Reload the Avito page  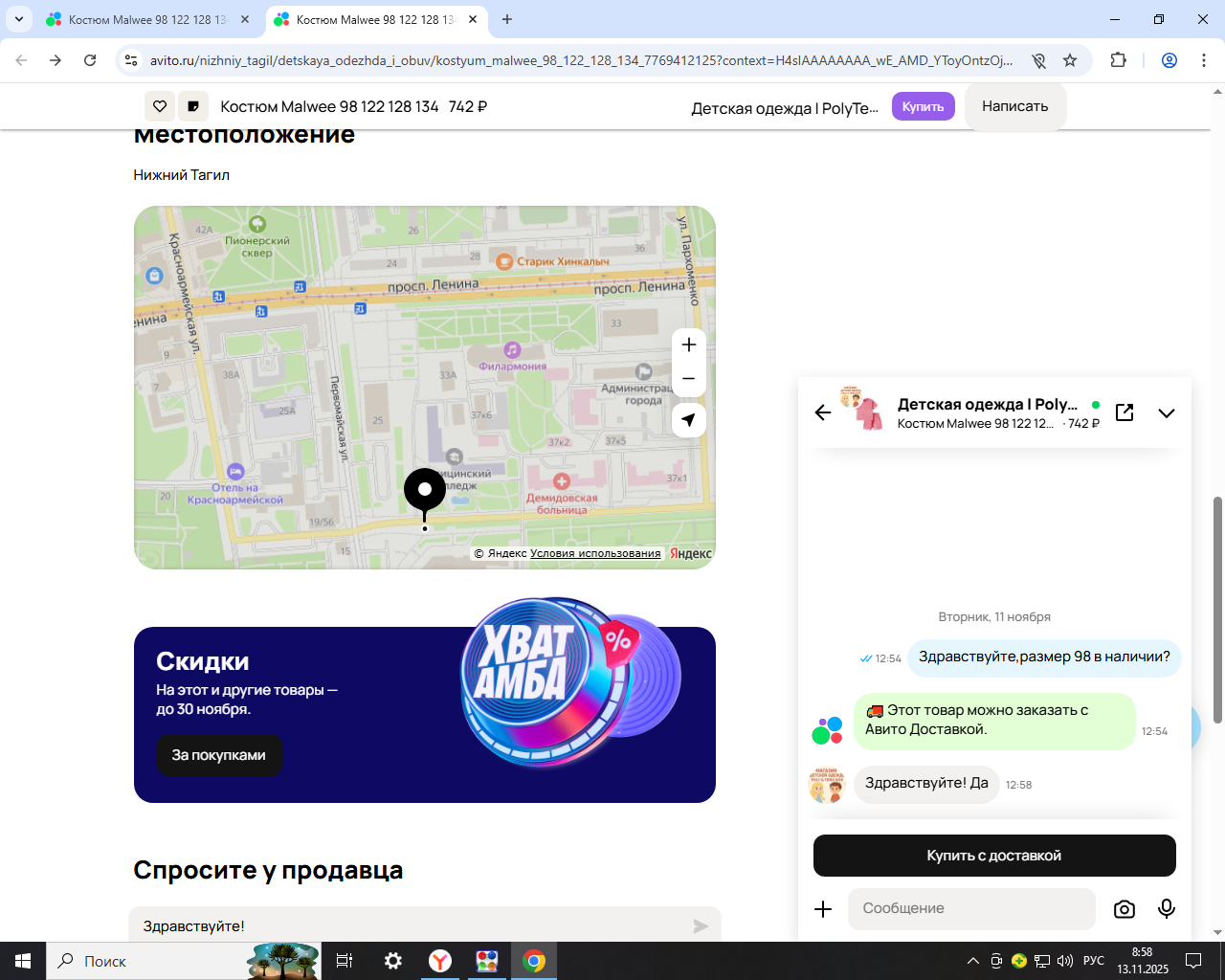[x=90, y=60]
